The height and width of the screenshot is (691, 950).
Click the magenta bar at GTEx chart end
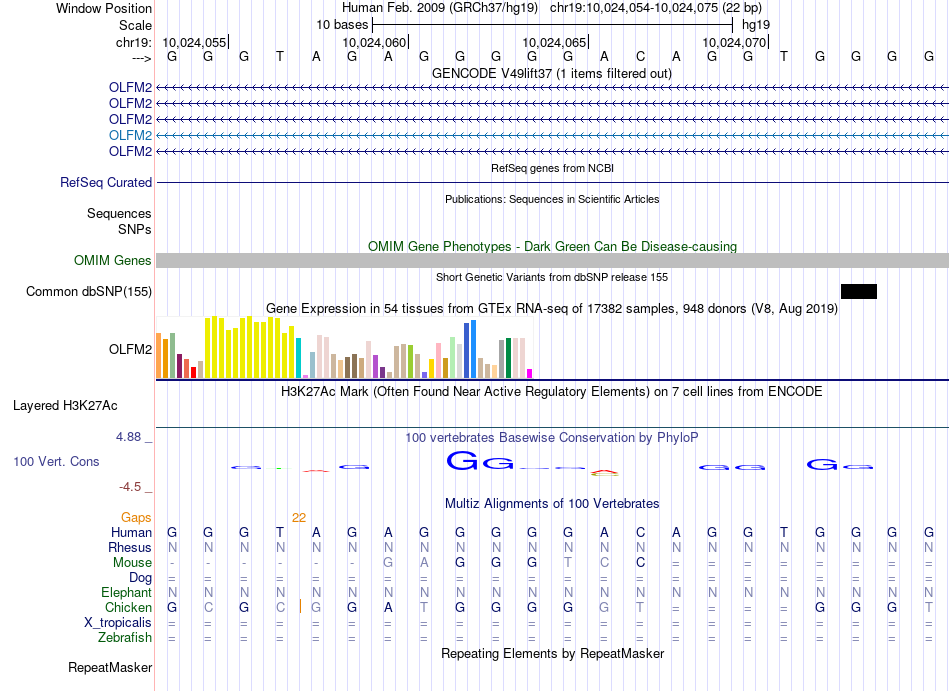529,374
